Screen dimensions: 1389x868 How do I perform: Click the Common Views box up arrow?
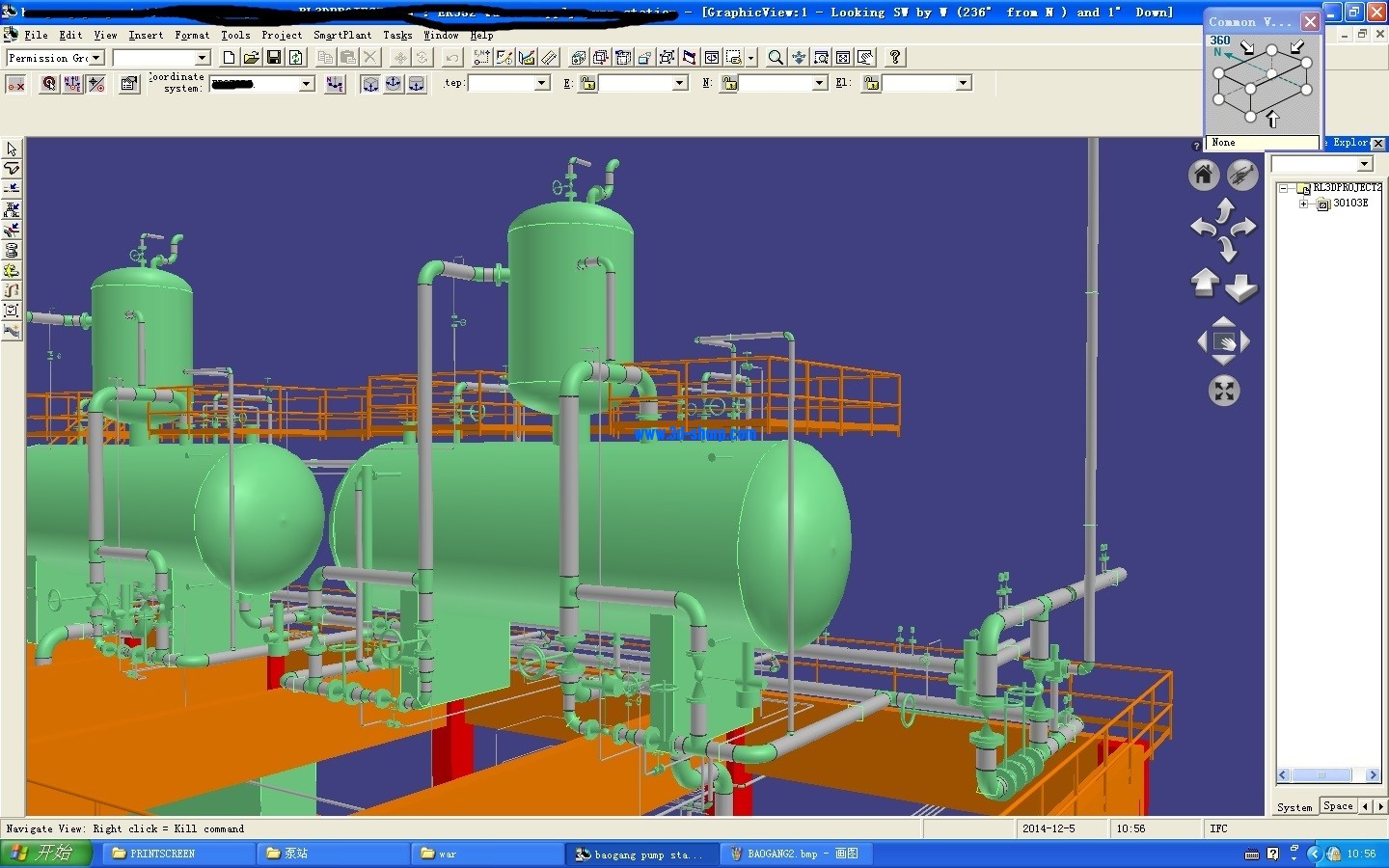(1272, 121)
